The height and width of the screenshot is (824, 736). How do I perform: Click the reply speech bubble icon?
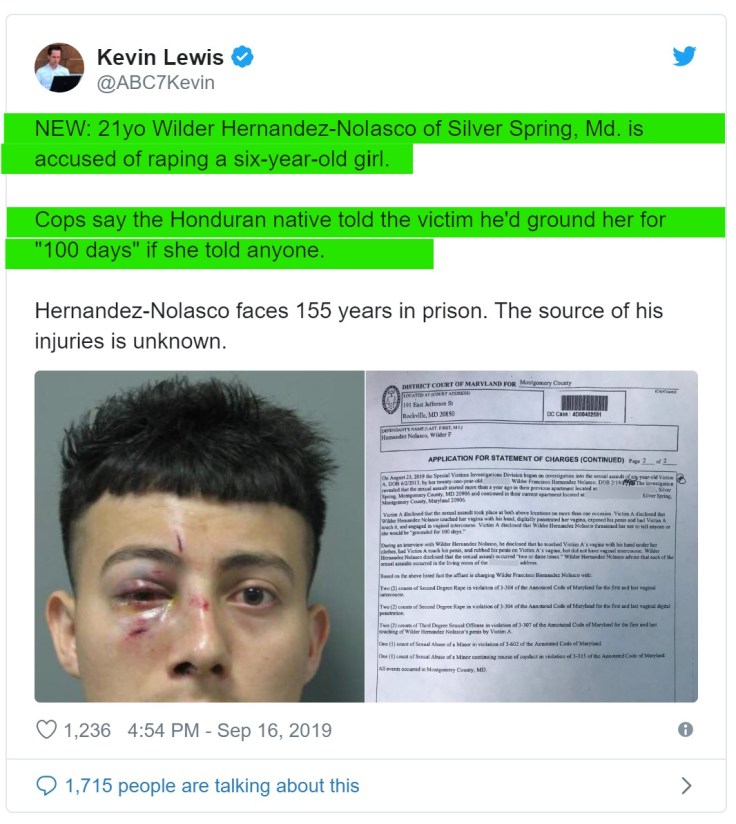(x=46, y=786)
